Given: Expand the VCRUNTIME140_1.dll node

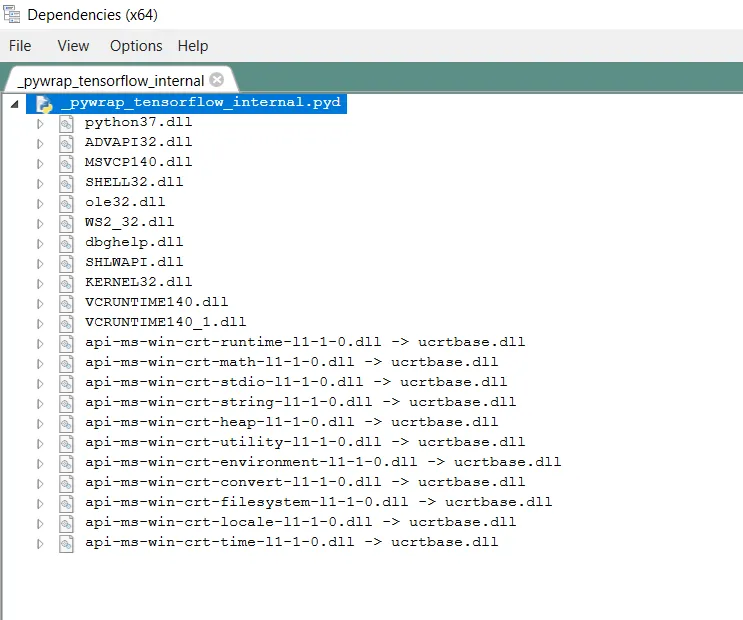Looking at the screenshot, I should (40, 324).
